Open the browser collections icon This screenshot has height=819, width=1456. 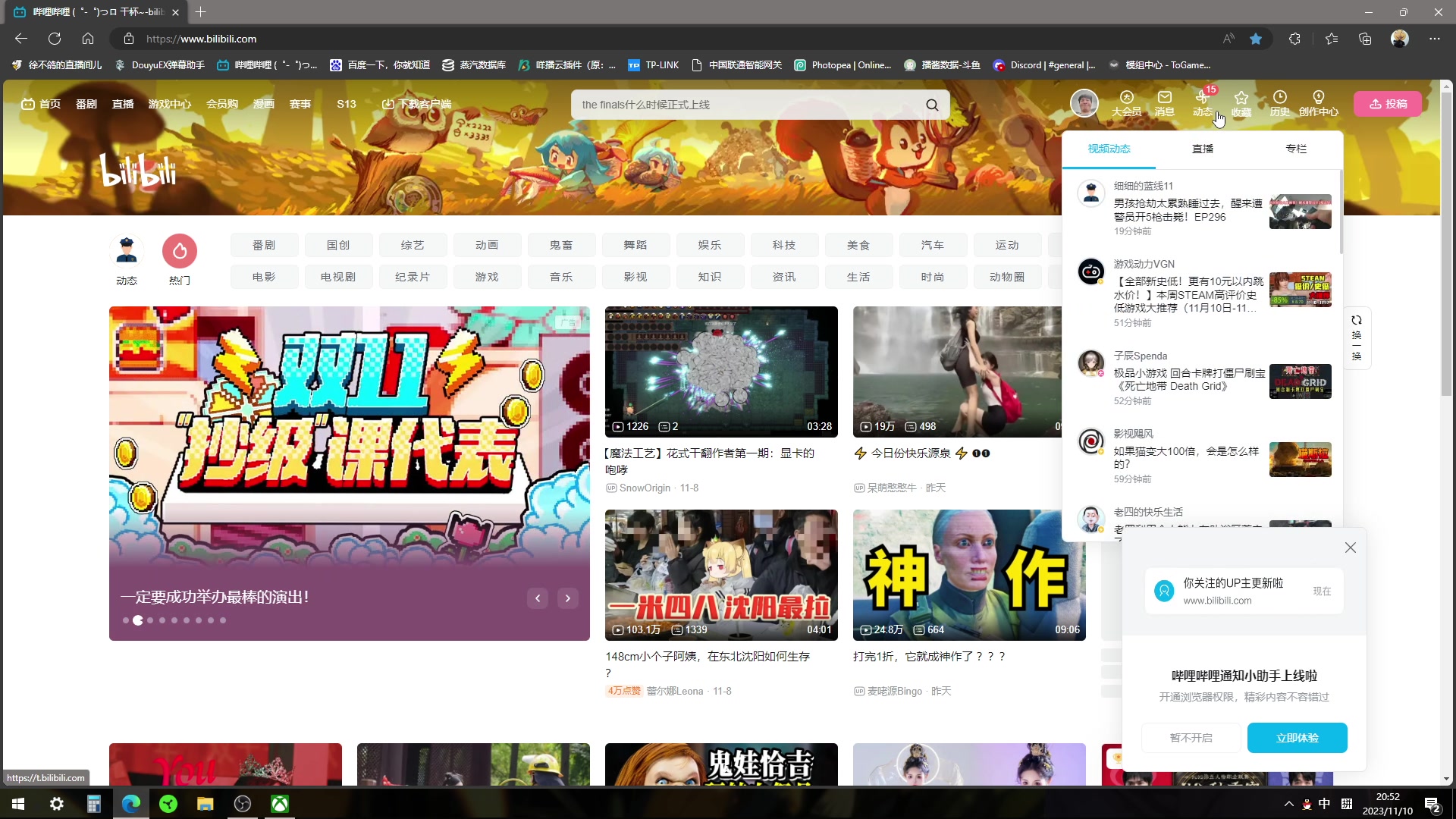(x=1365, y=39)
